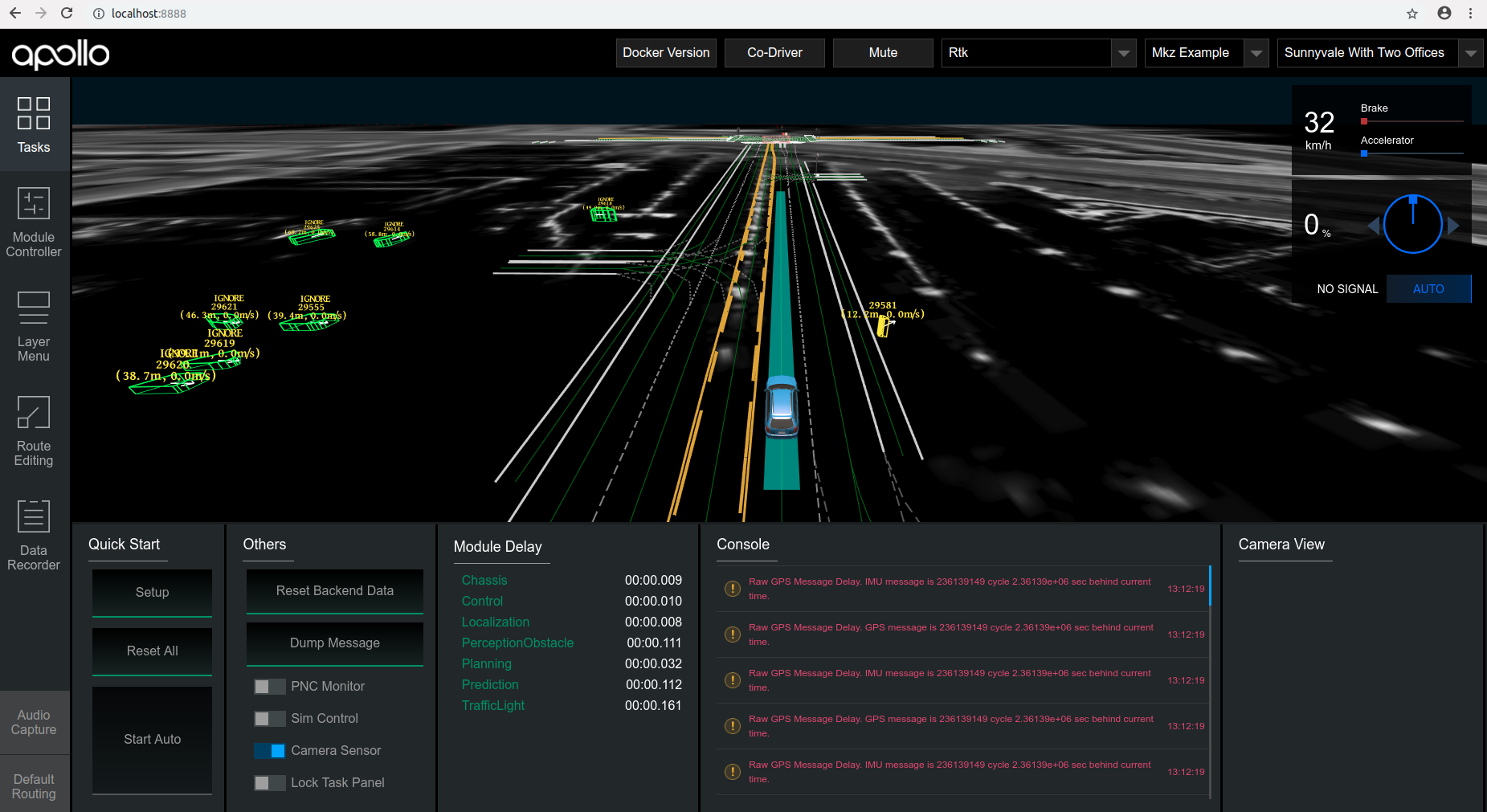
Task: Select Co-Driver in the top bar
Action: 774,53
